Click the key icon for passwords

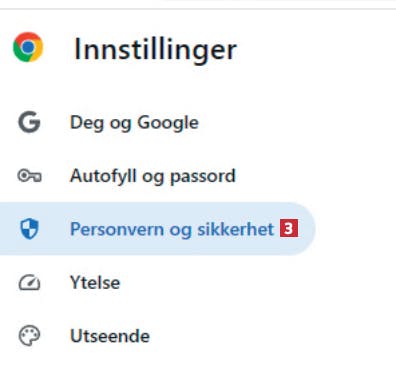click(29, 176)
